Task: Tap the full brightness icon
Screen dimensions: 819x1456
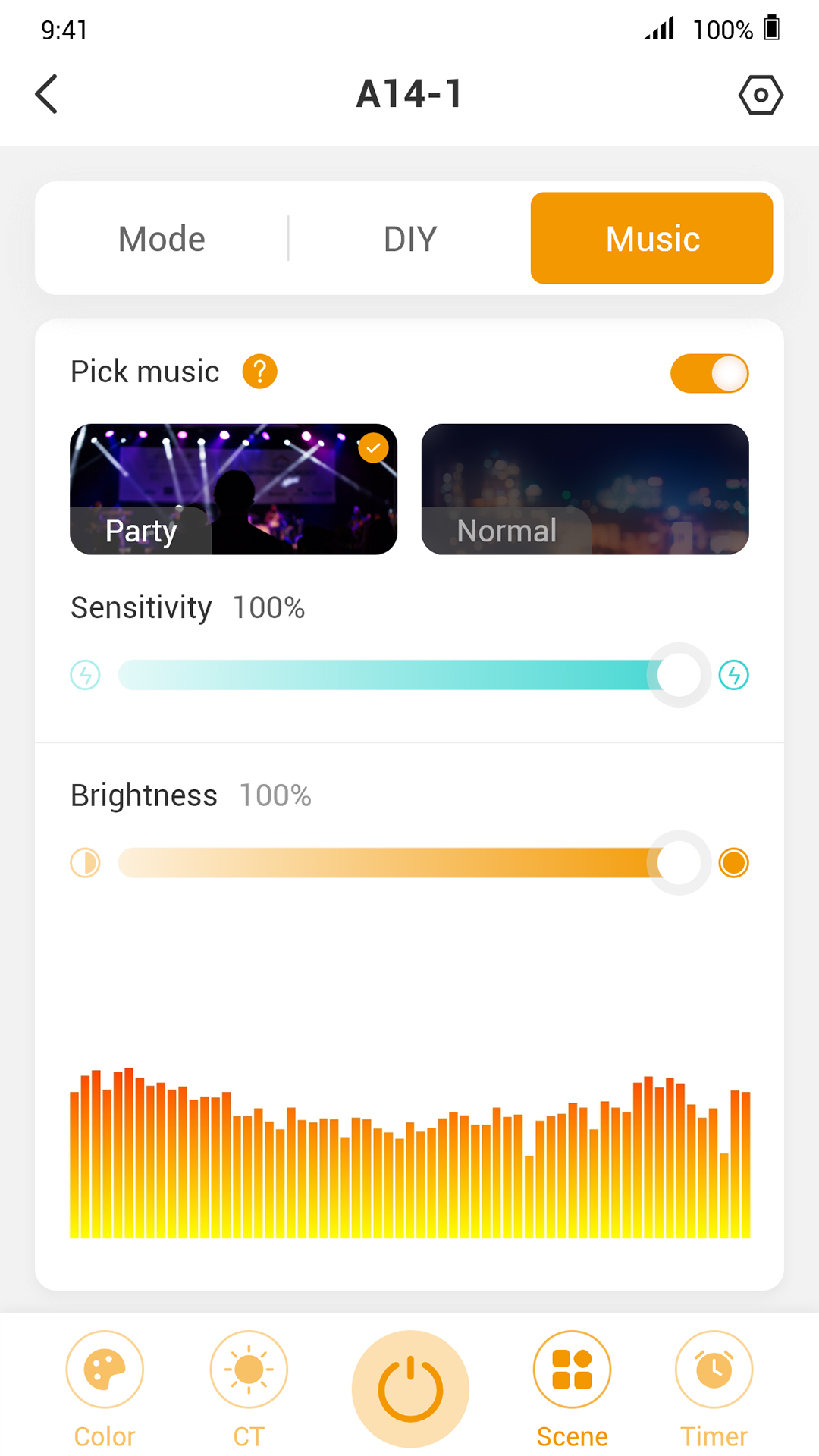Action: click(733, 863)
